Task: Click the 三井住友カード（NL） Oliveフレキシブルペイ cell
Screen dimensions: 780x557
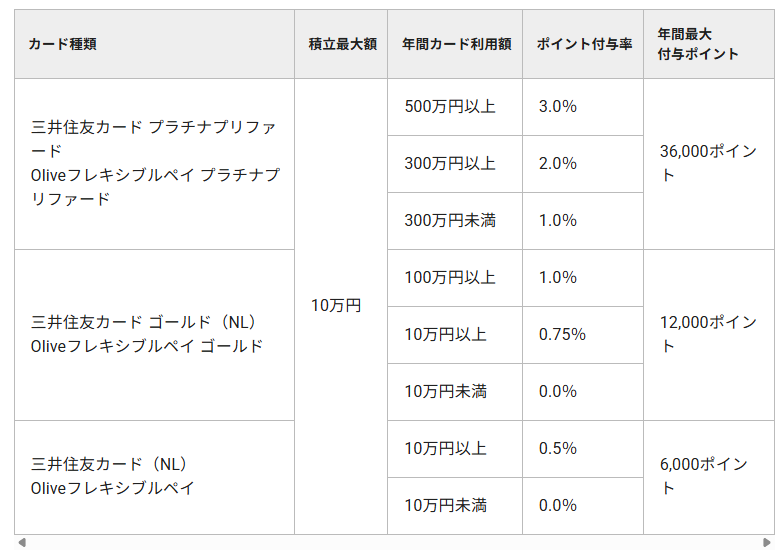Action: click(x=154, y=476)
